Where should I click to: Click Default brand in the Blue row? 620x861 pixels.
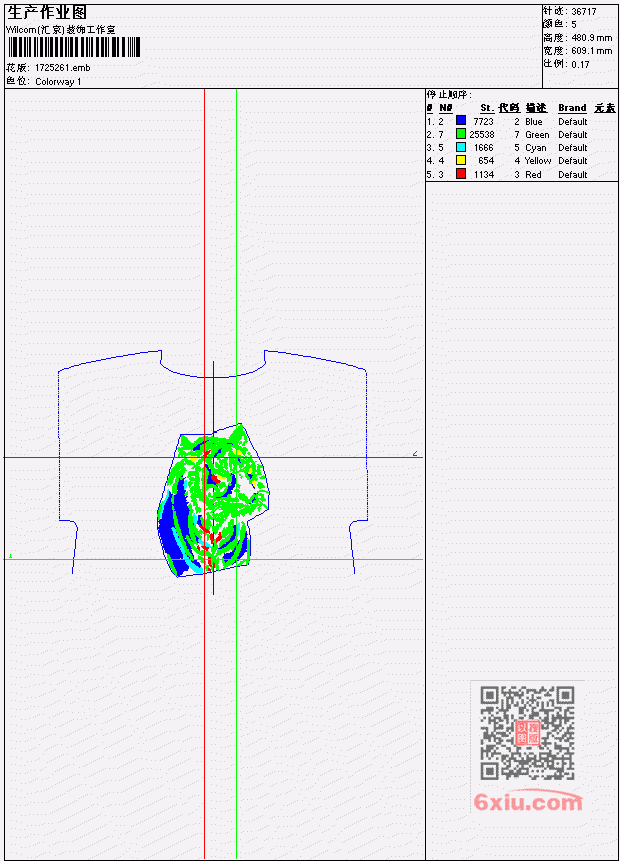[572, 121]
